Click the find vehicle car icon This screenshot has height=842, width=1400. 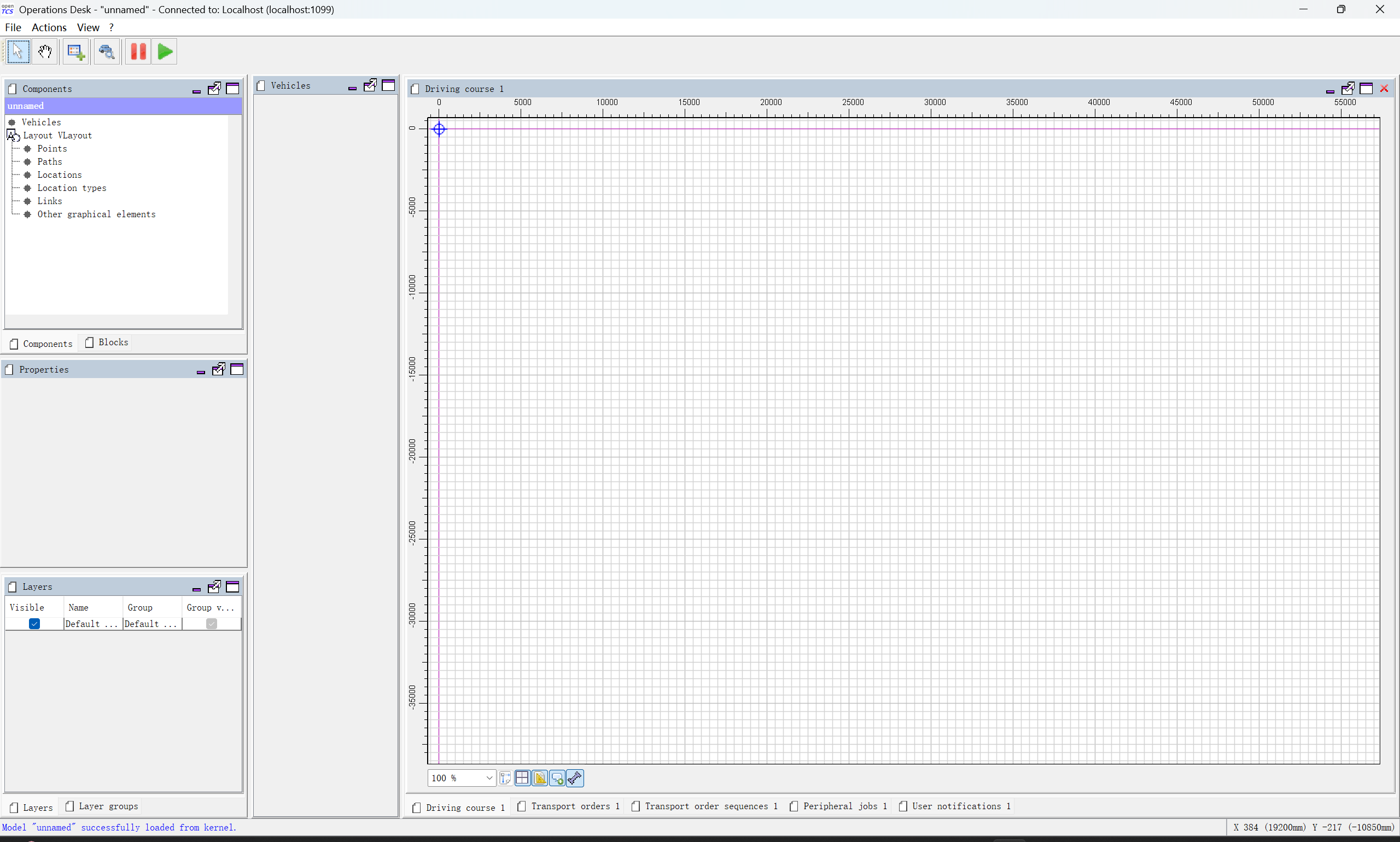click(107, 51)
